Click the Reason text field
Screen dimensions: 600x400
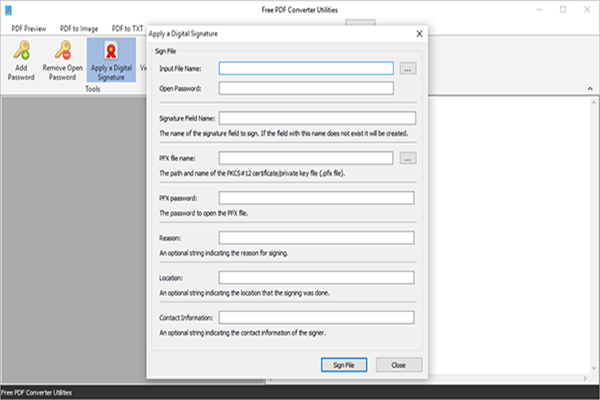[317, 238]
